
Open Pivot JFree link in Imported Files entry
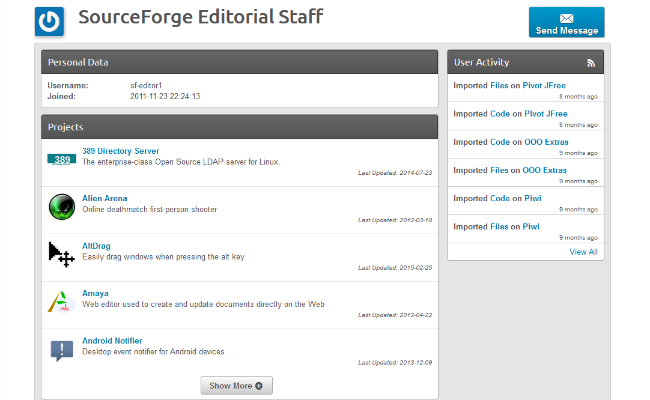(x=544, y=85)
